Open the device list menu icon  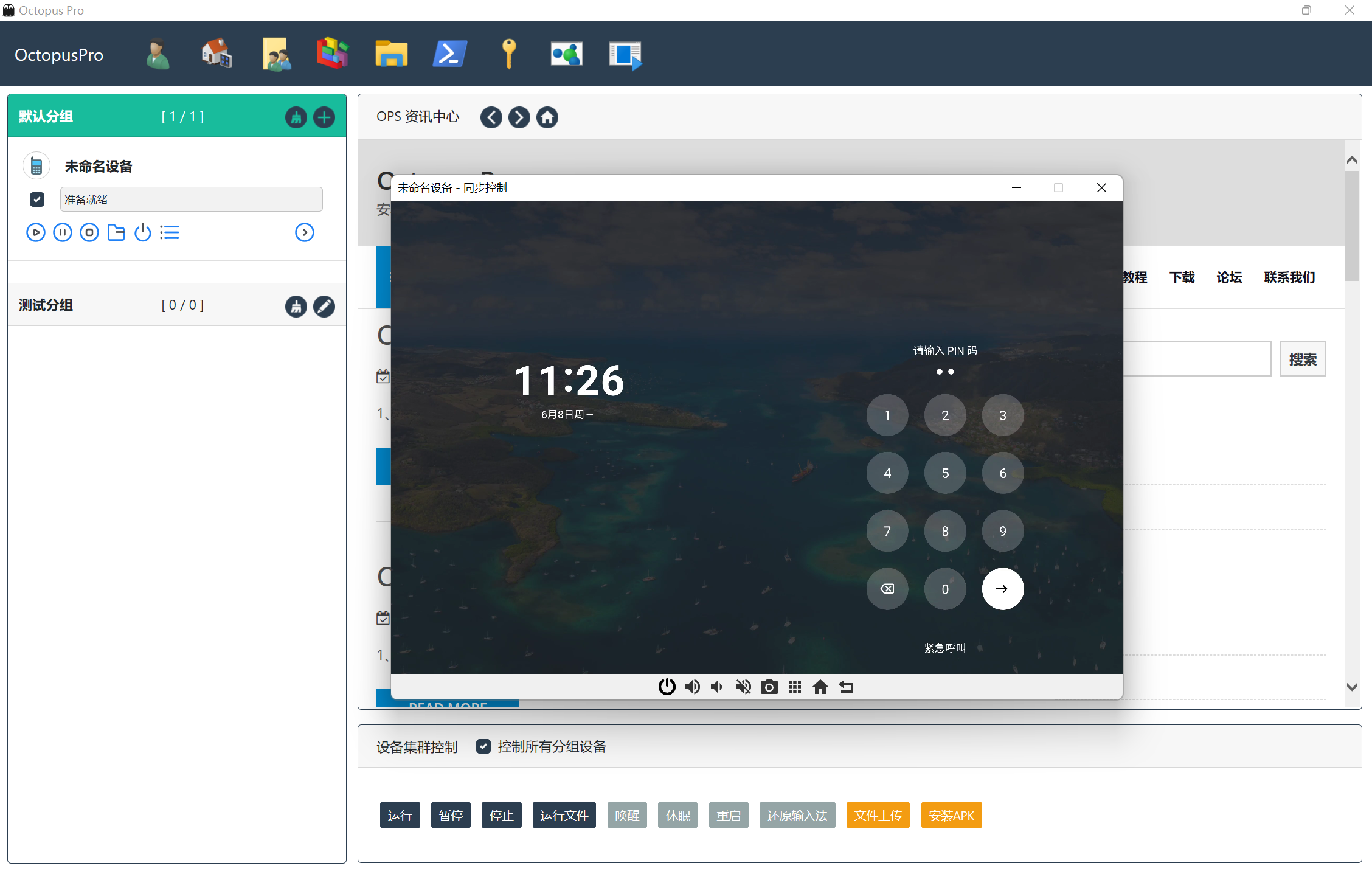pos(170,232)
